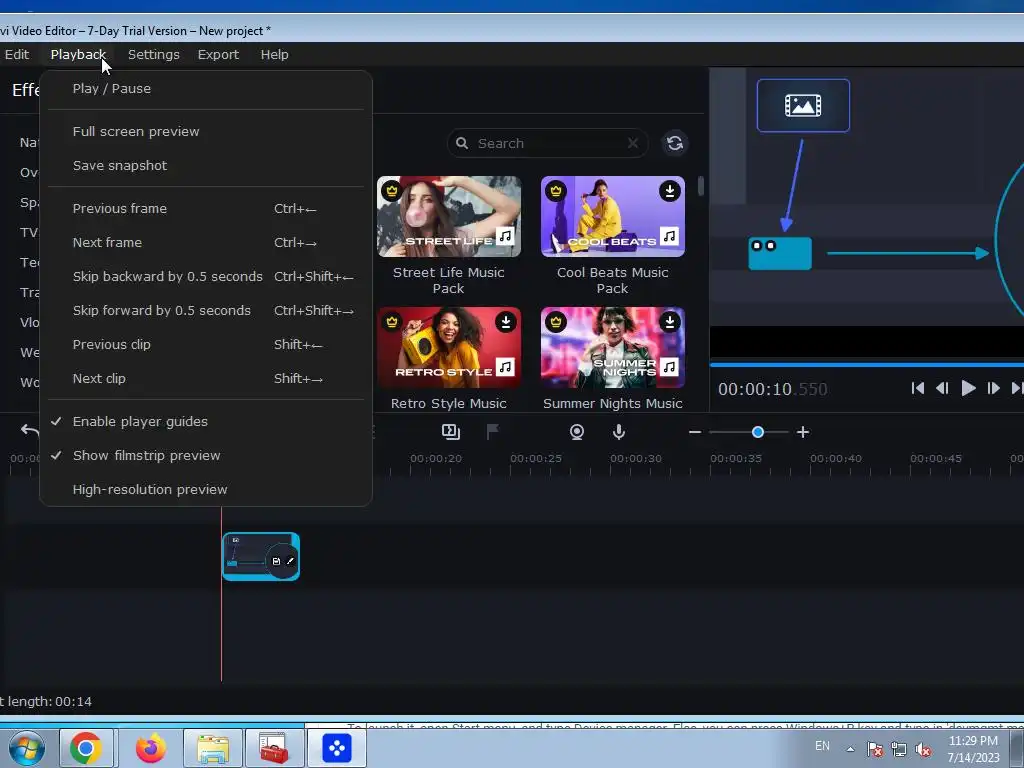Add a marker with the flag icon
Image resolution: width=1024 pixels, height=768 pixels.
[492, 432]
